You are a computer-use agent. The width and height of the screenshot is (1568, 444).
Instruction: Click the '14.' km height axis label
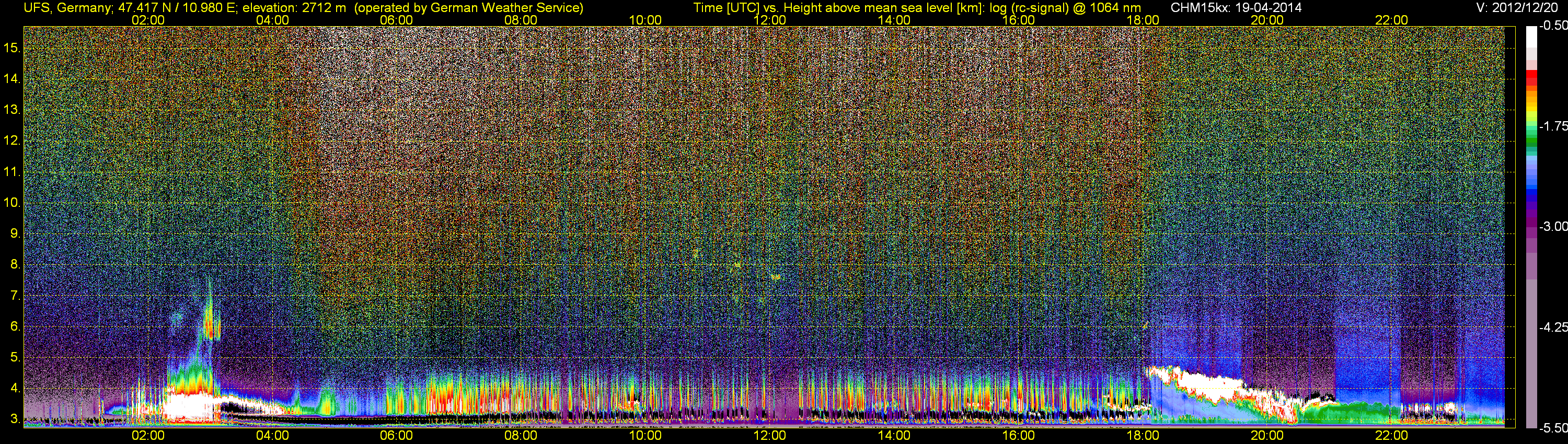click(x=12, y=79)
